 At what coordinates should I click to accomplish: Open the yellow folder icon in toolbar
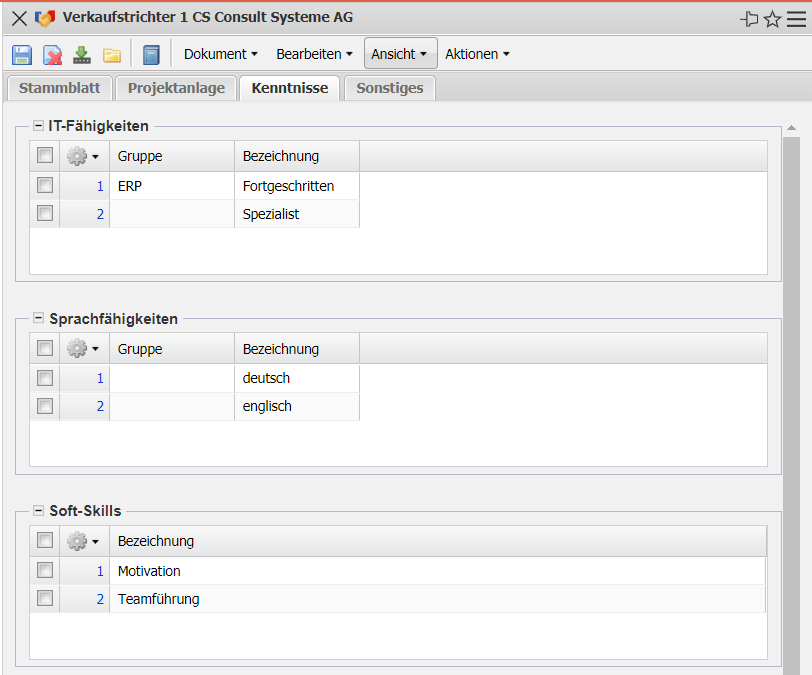(111, 55)
